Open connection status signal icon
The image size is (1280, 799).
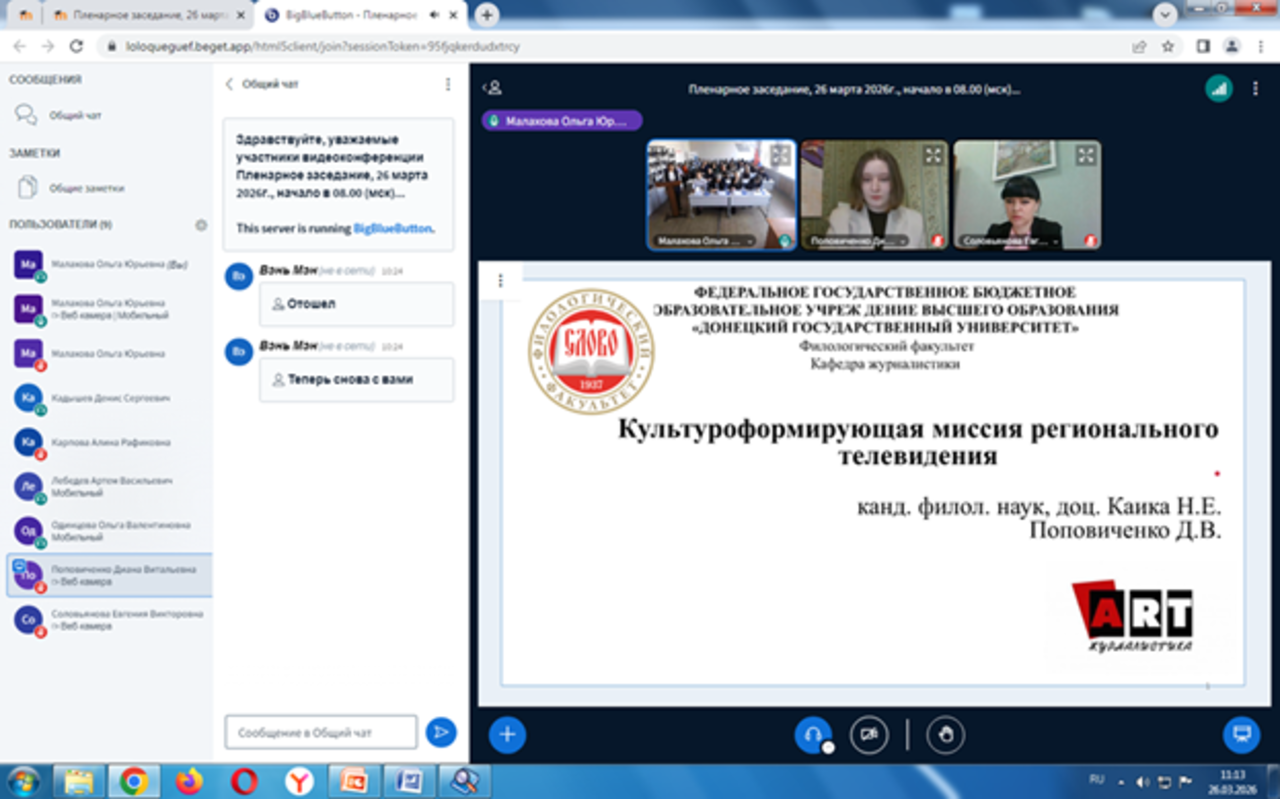(x=1218, y=88)
